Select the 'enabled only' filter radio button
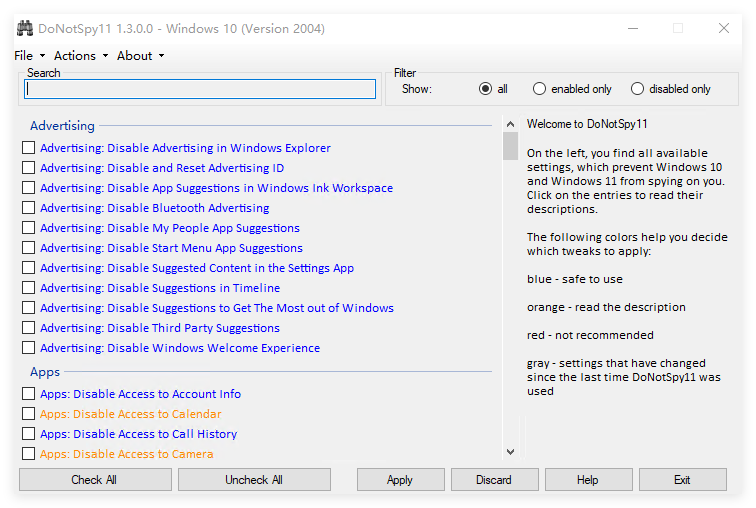 (x=539, y=89)
